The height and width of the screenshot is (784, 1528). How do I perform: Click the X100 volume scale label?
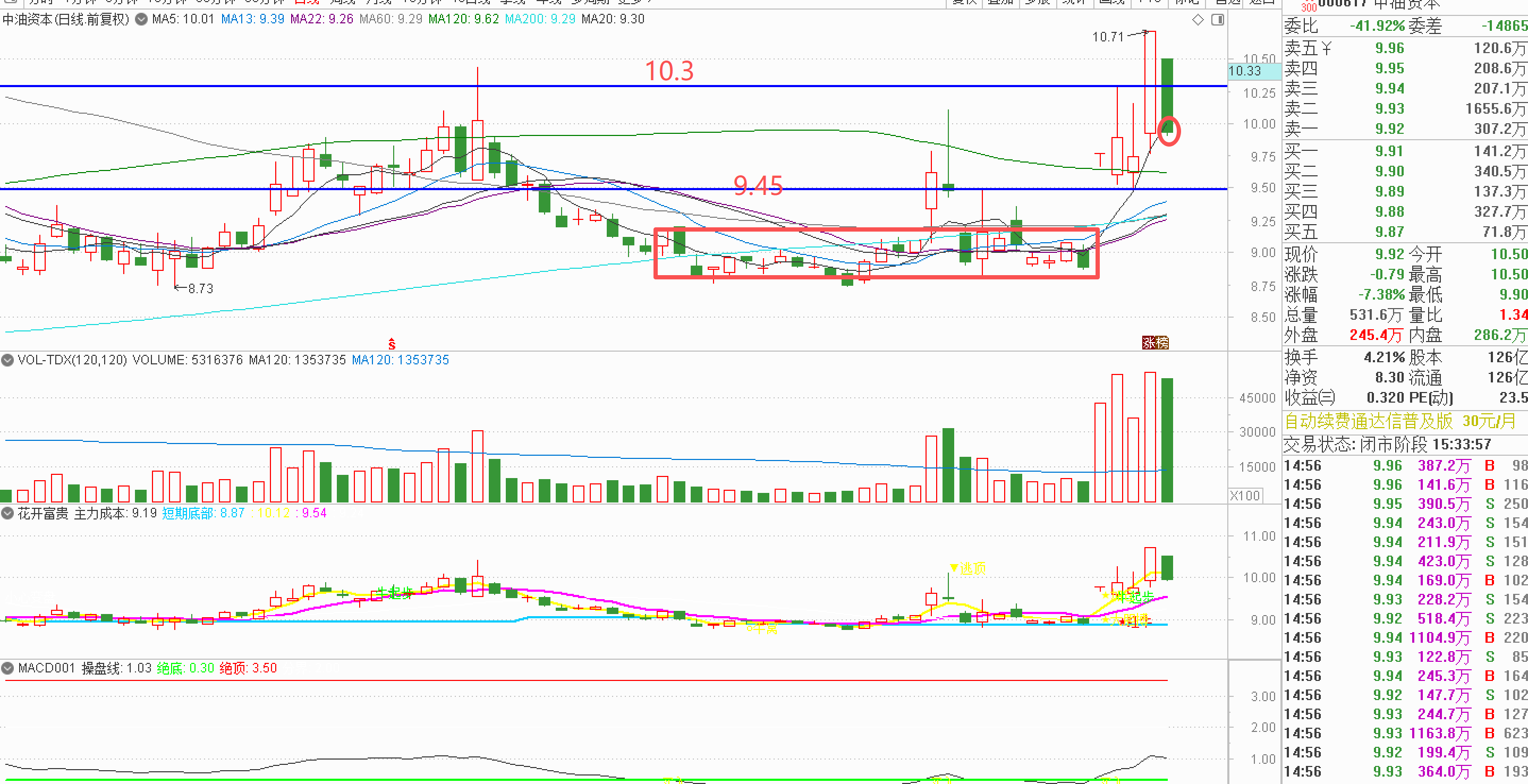point(1245,495)
